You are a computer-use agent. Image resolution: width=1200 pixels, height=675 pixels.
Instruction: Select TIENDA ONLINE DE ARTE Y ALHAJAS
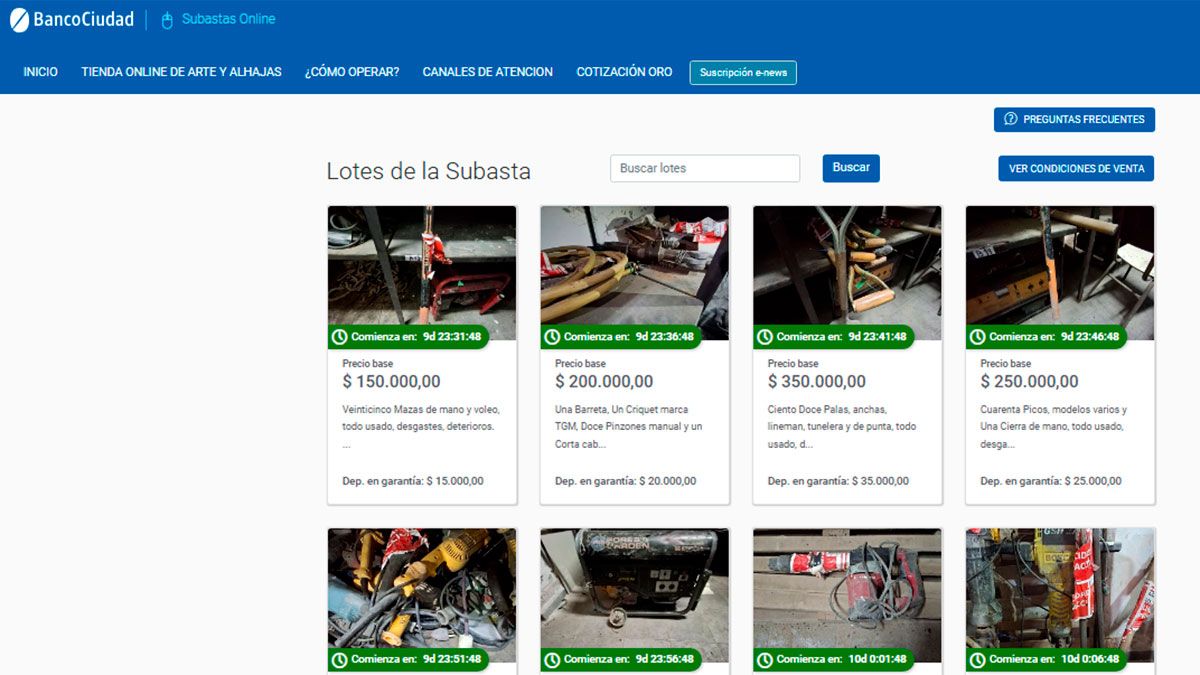coord(180,71)
